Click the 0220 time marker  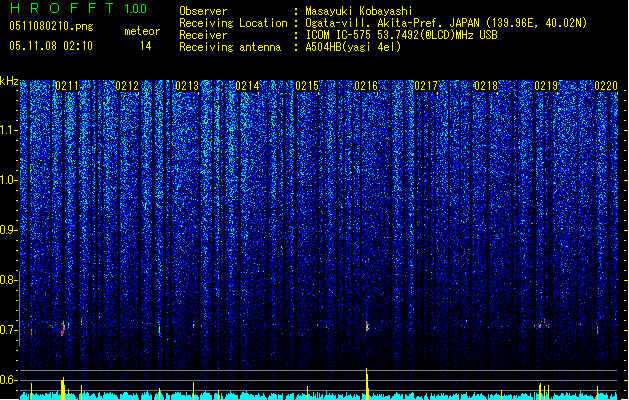(606, 86)
